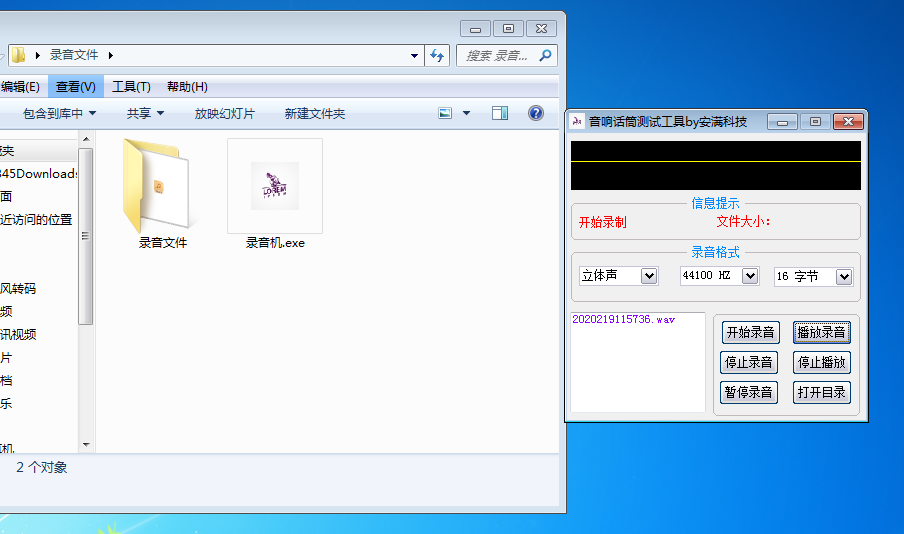Open the 工具(T) menu
Viewport: 904px width, 534px height.
coord(131,87)
